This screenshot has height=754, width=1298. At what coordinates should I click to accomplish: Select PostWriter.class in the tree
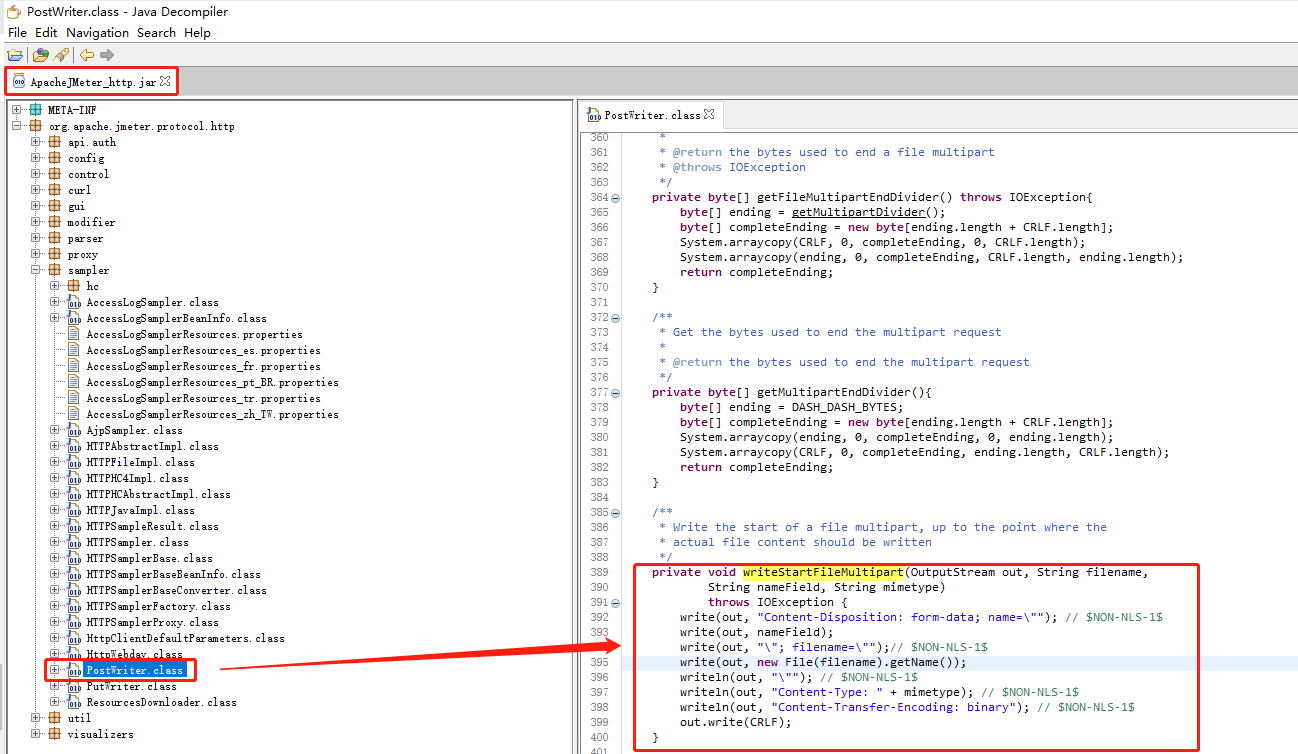[x=134, y=670]
